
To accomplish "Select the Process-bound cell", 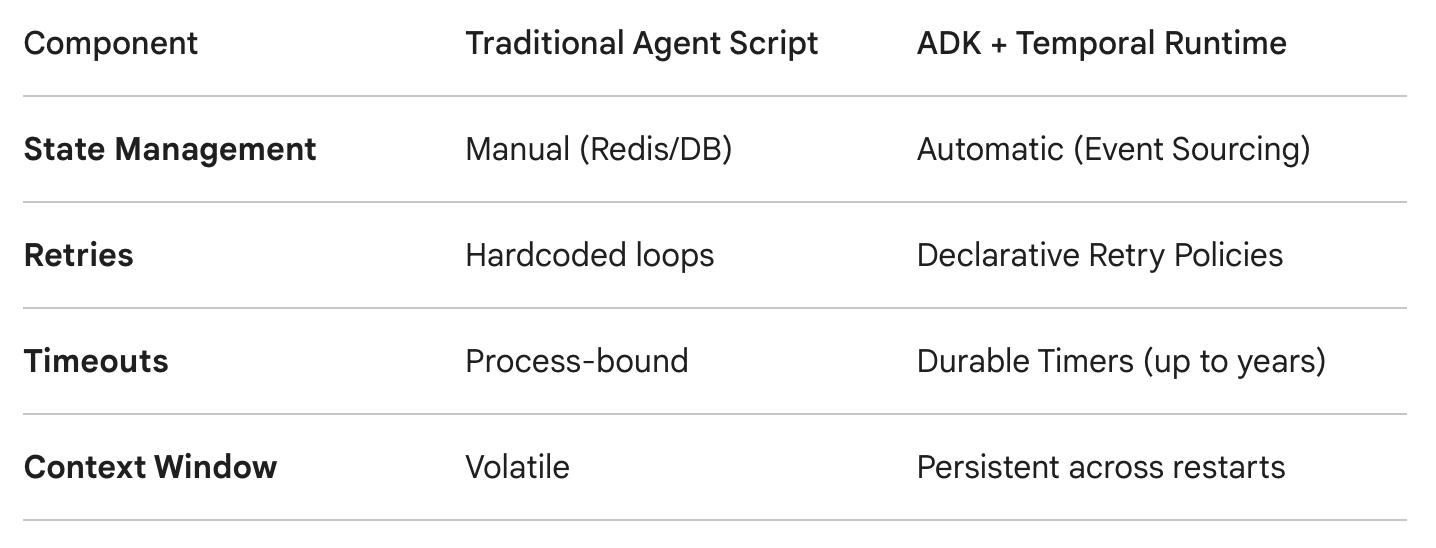I will [x=577, y=361].
